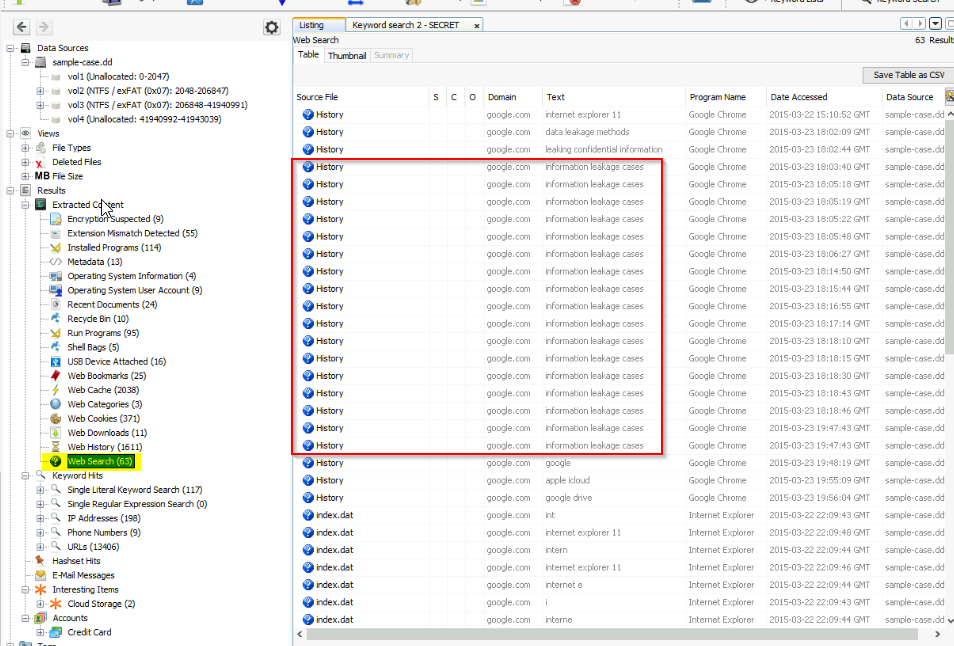The width and height of the screenshot is (954, 646).
Task: Select the Phone Numbers (9) node
Action: click(103, 532)
